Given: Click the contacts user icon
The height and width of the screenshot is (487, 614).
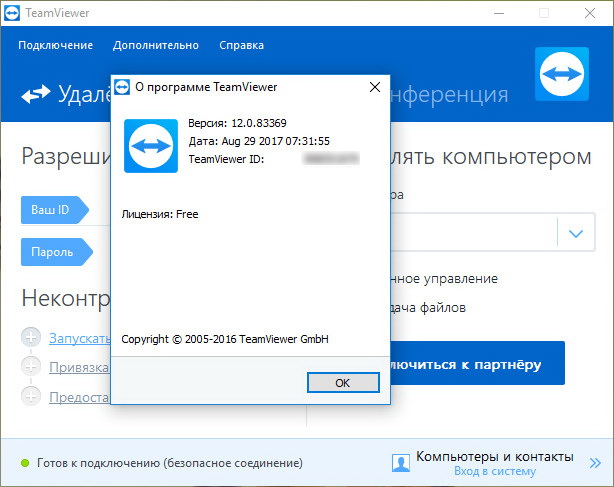Looking at the screenshot, I should coord(401,463).
